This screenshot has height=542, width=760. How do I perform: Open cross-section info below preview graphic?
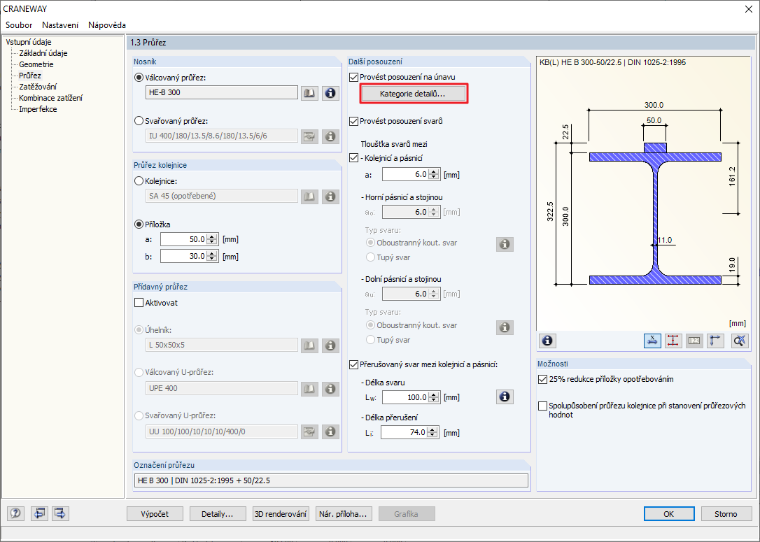(x=548, y=341)
